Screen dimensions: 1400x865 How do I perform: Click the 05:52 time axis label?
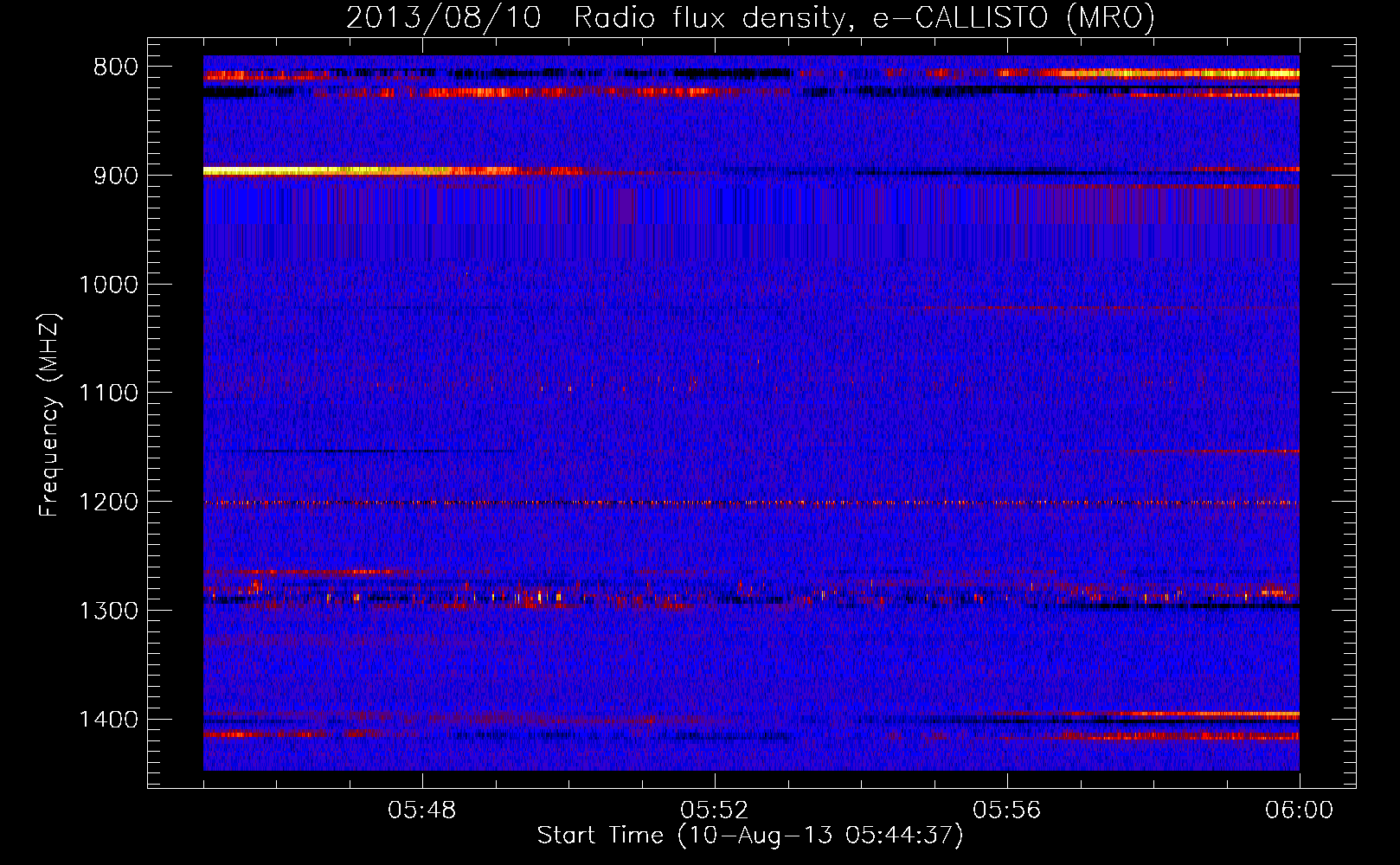coord(715,811)
